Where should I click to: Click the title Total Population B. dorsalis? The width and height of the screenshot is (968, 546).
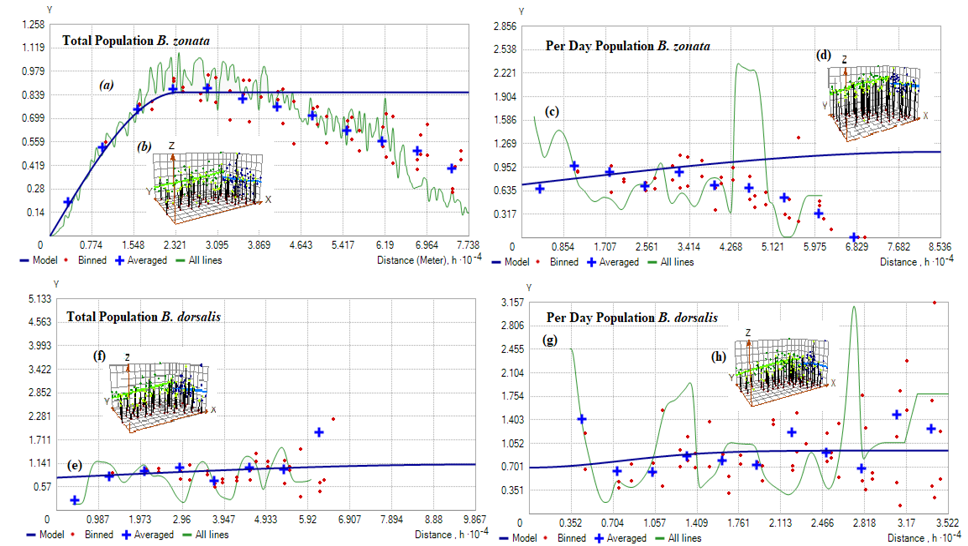click(143, 317)
